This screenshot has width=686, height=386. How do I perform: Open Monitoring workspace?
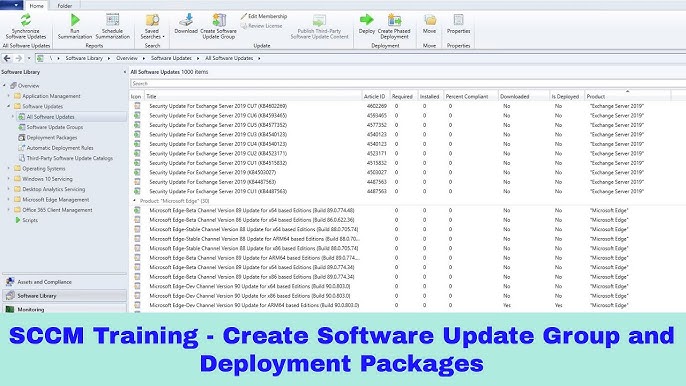click(x=64, y=309)
